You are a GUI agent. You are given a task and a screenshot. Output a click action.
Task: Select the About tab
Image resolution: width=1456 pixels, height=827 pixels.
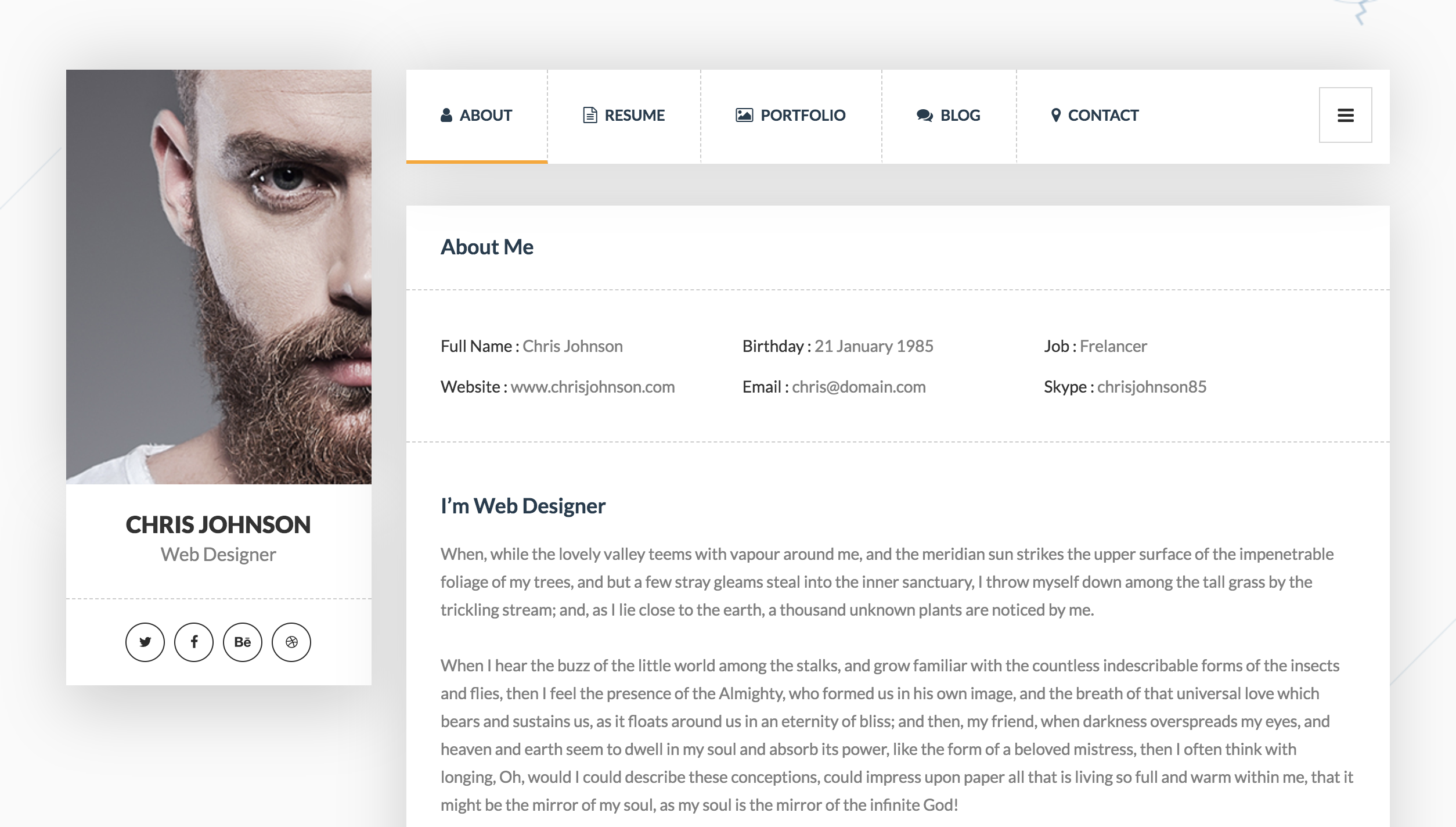click(477, 114)
